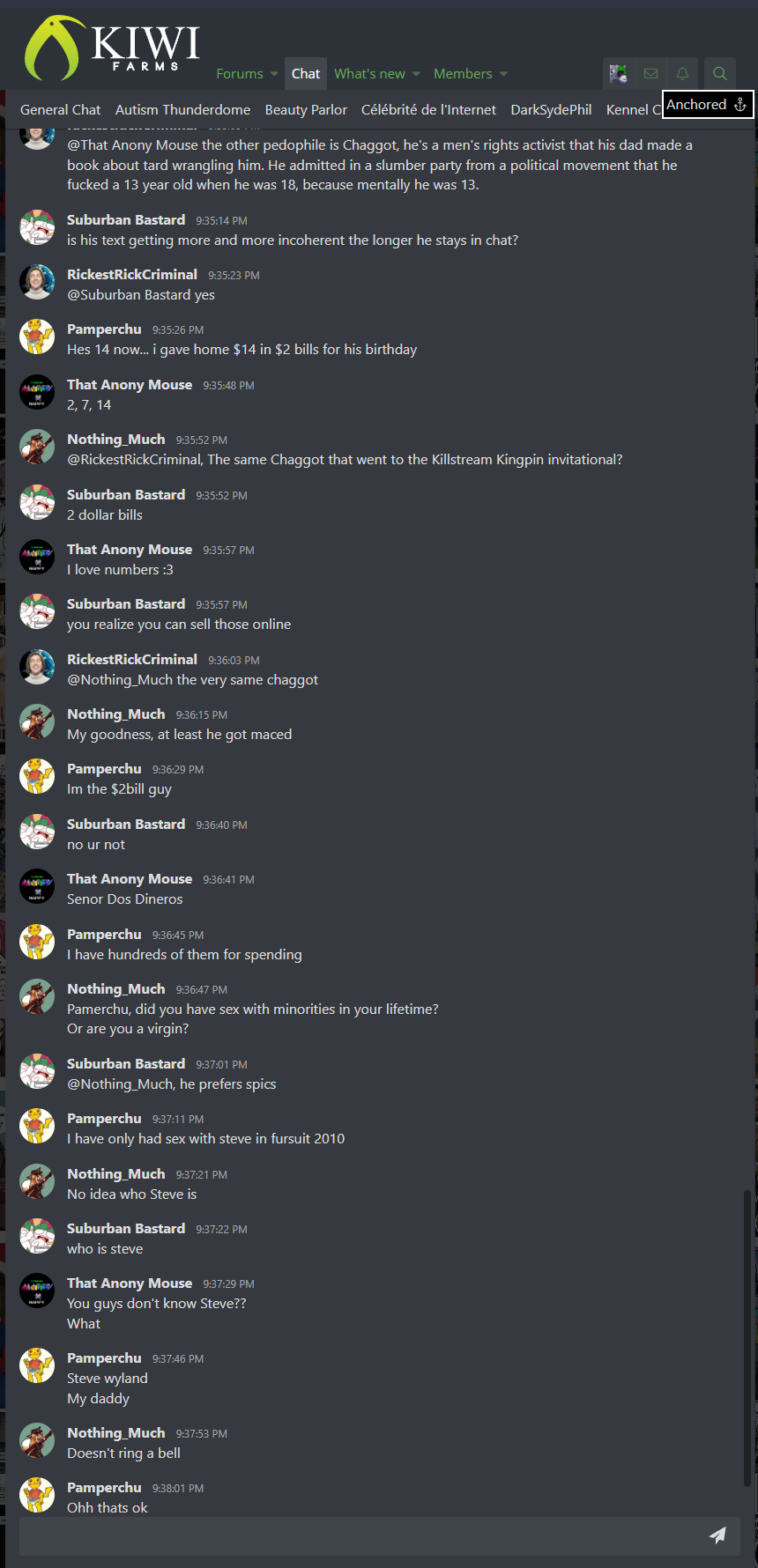Screen dimensions: 758x1568
Task: Select the Chat navigation tab
Action: [306, 73]
